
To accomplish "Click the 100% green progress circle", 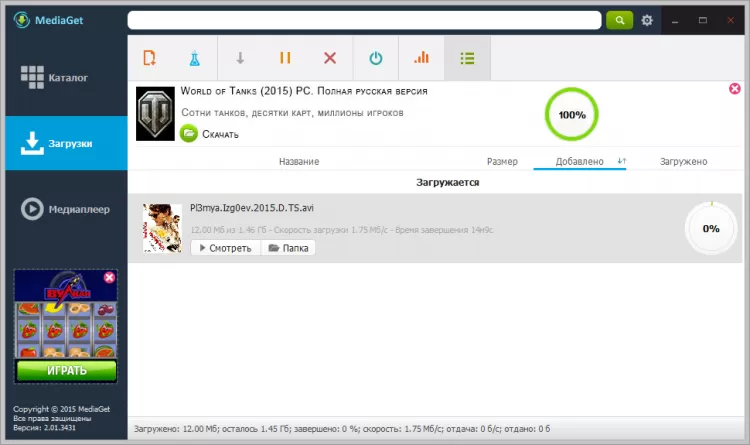I will tap(572, 114).
